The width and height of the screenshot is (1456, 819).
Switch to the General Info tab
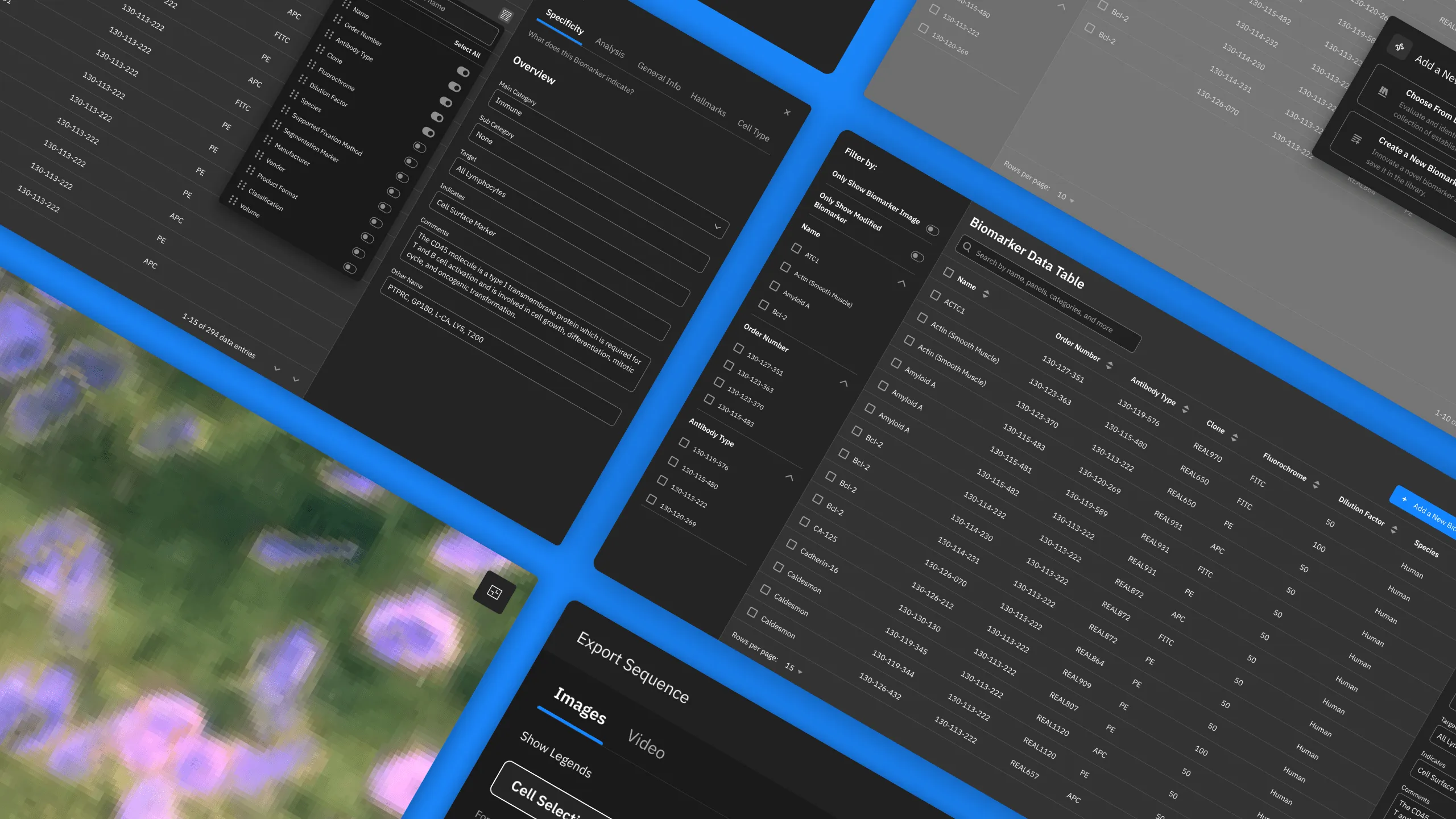[x=659, y=76]
